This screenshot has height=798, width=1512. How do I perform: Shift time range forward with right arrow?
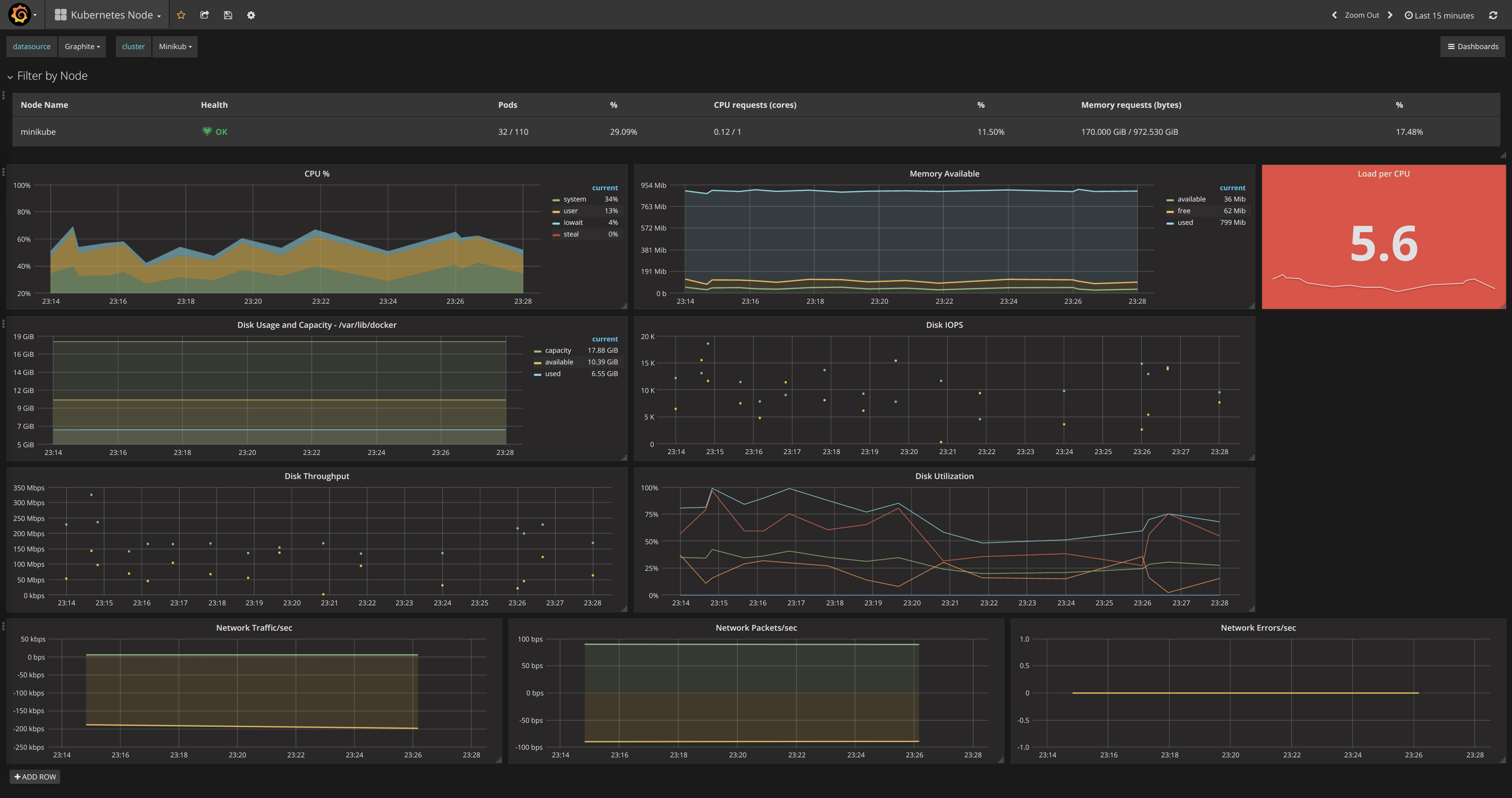pyautogui.click(x=1390, y=15)
